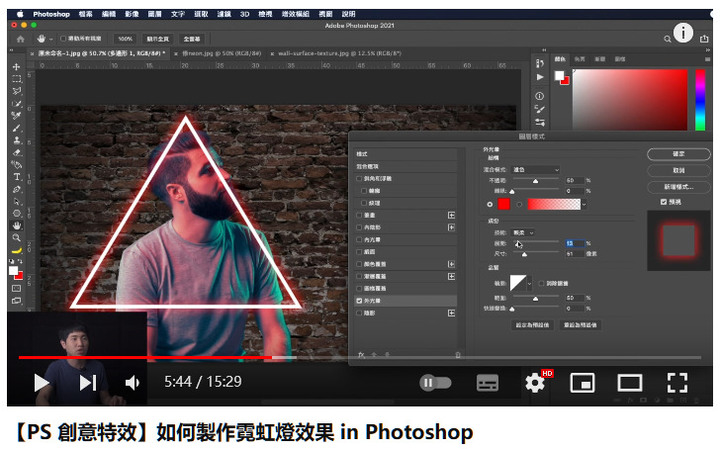Viewport: 720px width, 449px height.
Task: Select the Type tool (T)
Action: pyautogui.click(x=17, y=177)
